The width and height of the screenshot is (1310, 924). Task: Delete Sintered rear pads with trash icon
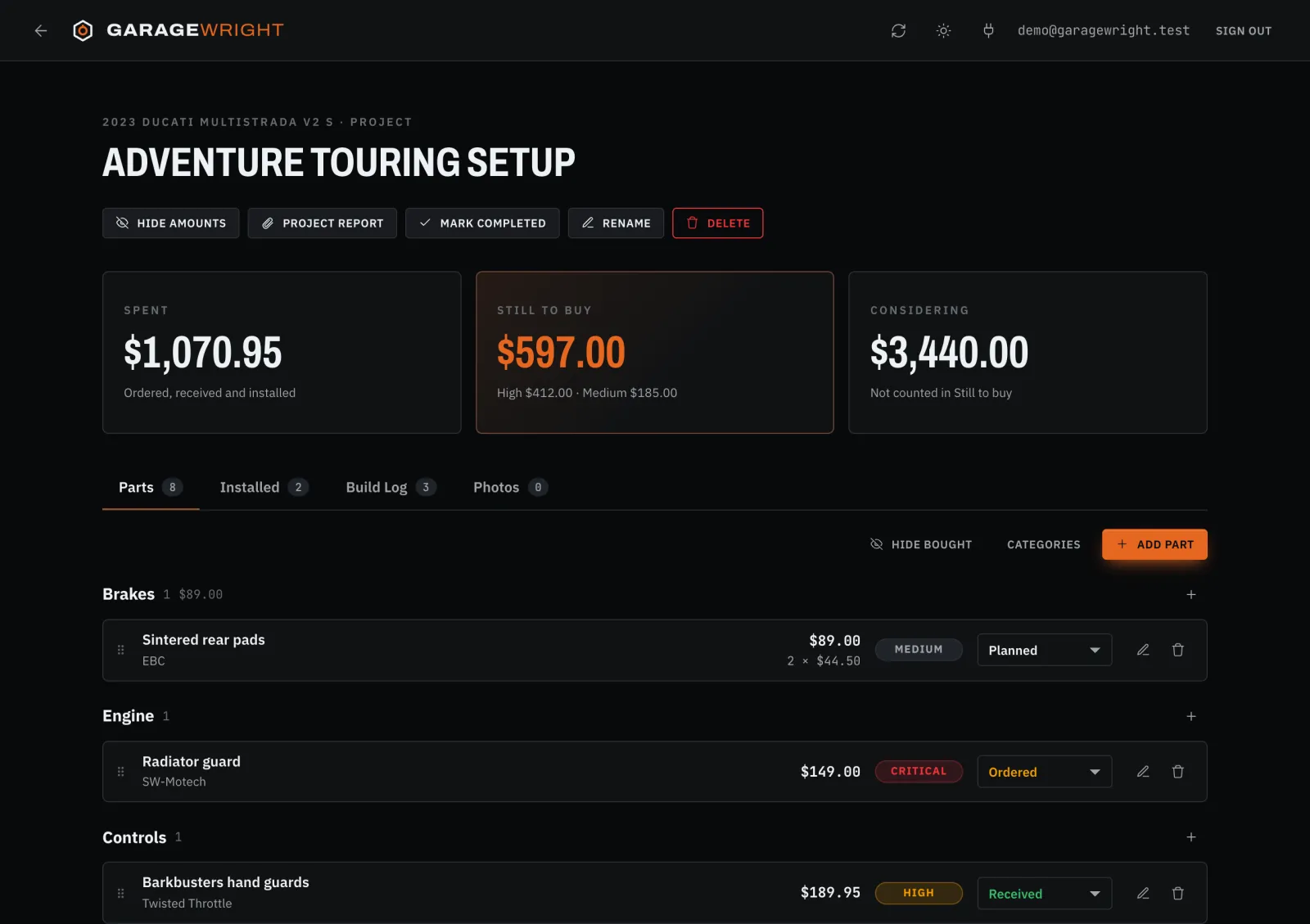(1177, 650)
